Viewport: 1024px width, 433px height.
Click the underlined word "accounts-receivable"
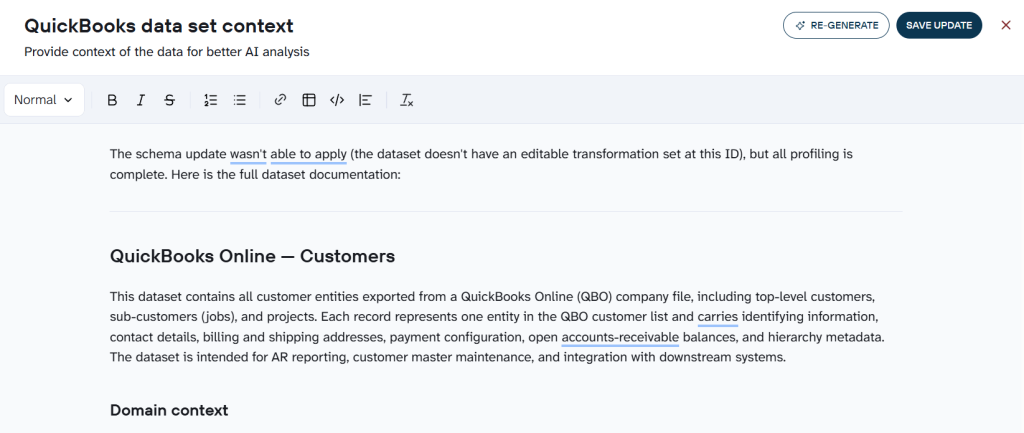(620, 338)
